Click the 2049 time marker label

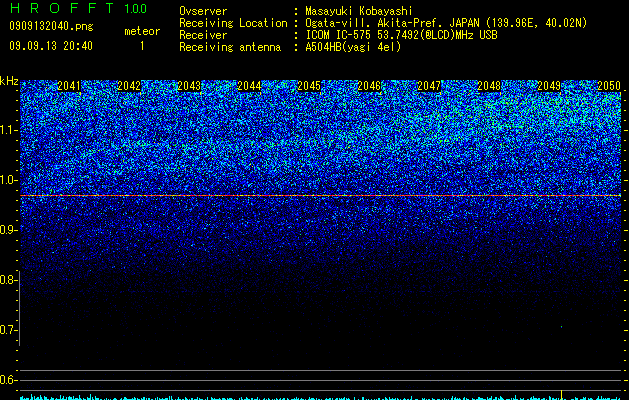point(549,86)
